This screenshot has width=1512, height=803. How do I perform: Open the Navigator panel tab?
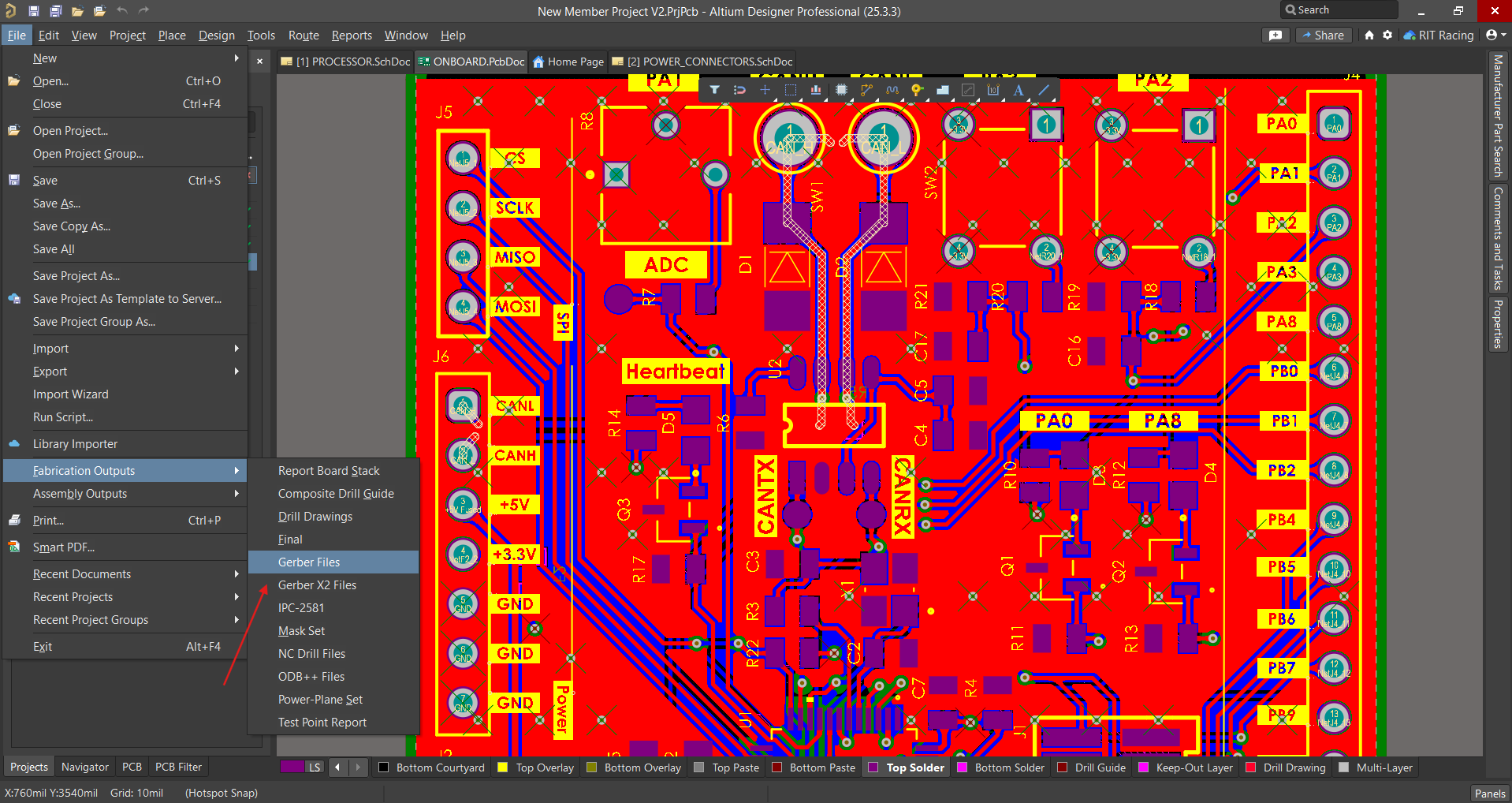(85, 767)
